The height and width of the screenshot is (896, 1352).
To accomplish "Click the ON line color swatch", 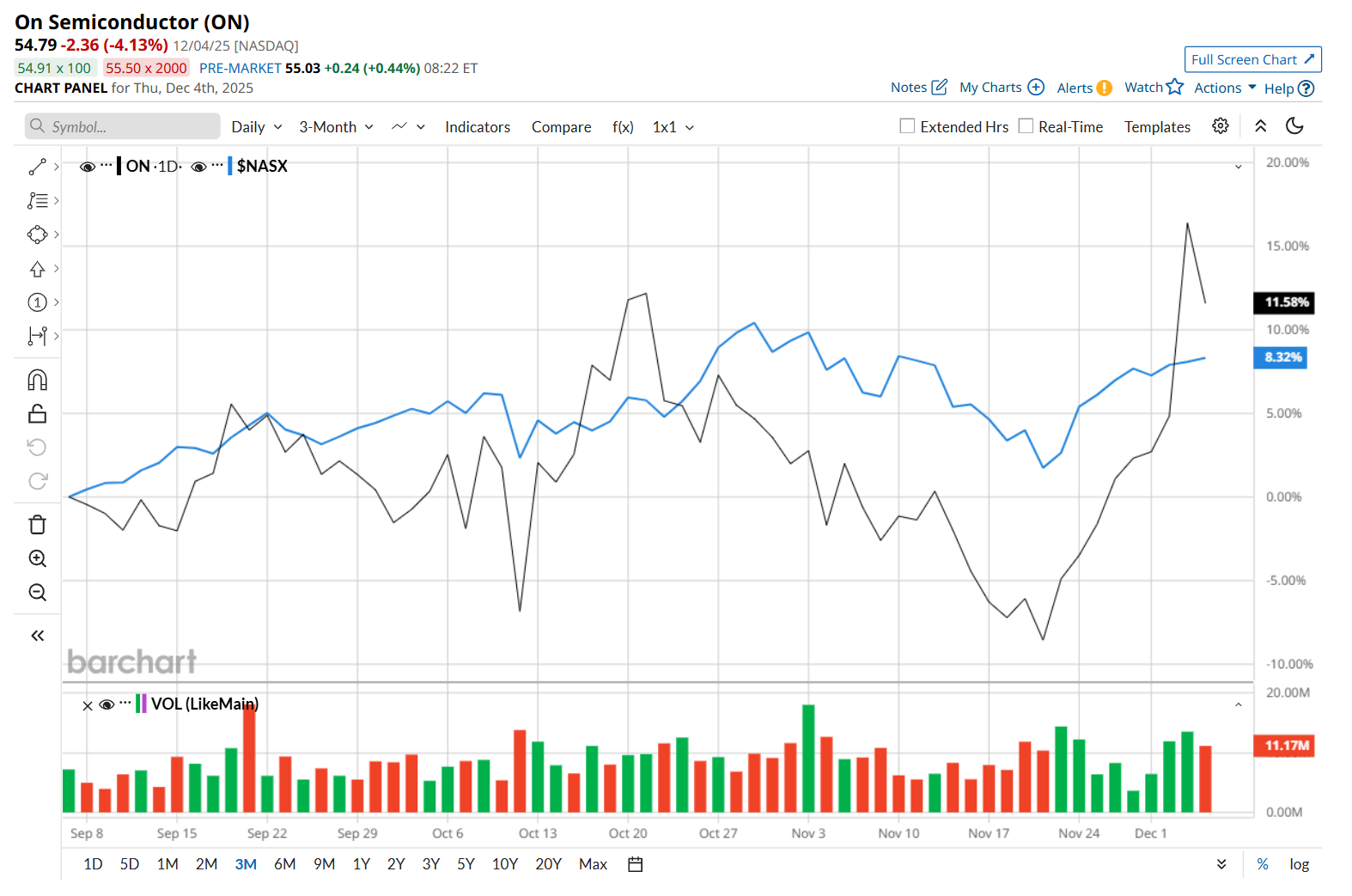I will tap(119, 166).
